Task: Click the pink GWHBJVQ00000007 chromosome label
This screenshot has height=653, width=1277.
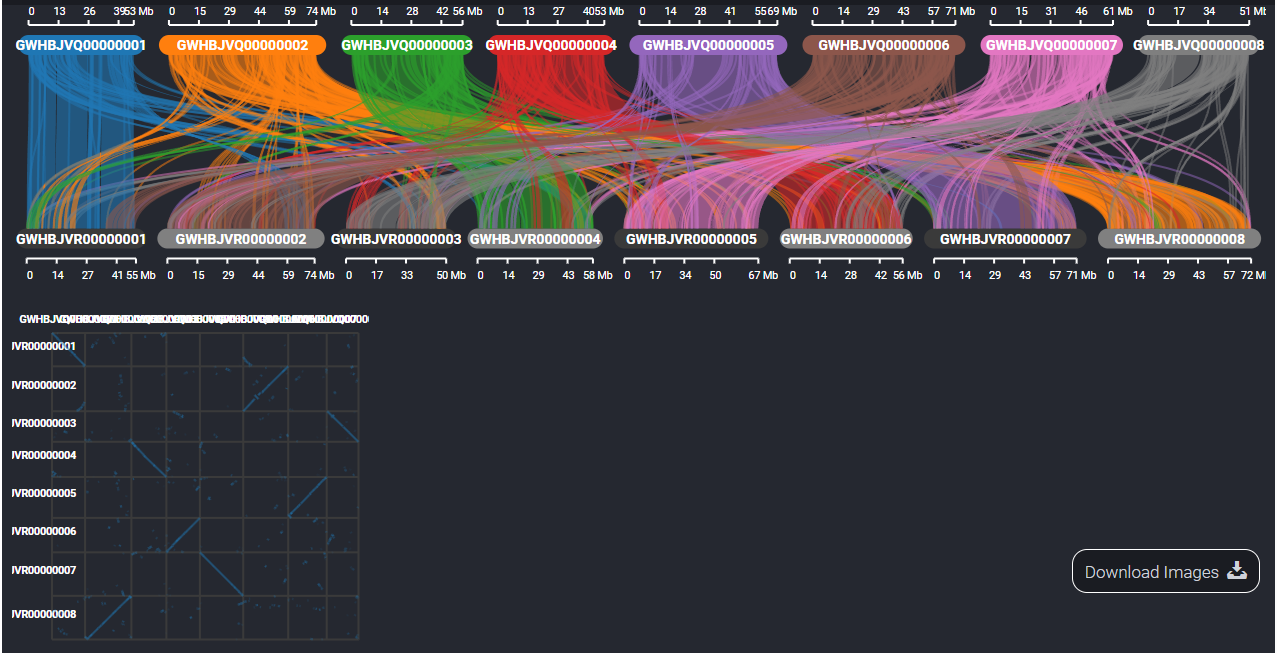Action: 1052,46
